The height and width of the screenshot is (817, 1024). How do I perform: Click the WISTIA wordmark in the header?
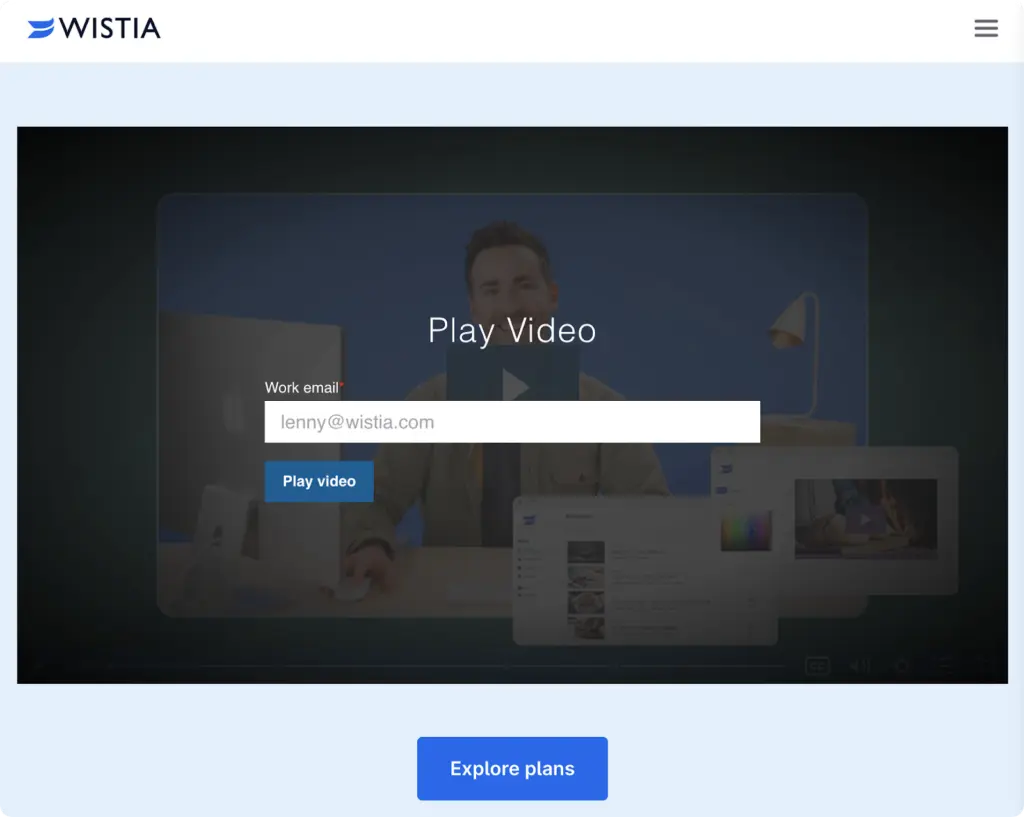pos(110,29)
